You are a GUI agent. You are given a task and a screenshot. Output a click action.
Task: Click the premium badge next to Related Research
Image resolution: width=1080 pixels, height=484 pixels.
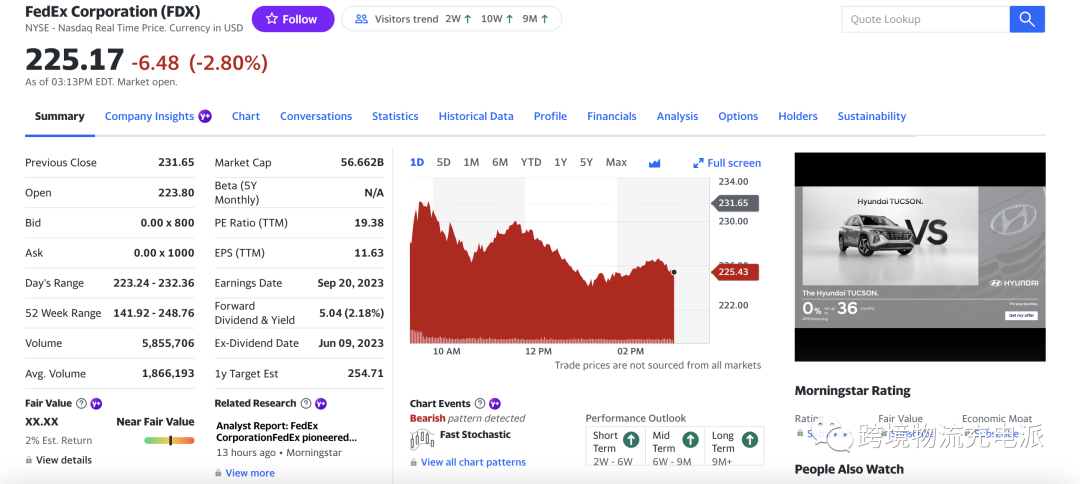coord(321,403)
